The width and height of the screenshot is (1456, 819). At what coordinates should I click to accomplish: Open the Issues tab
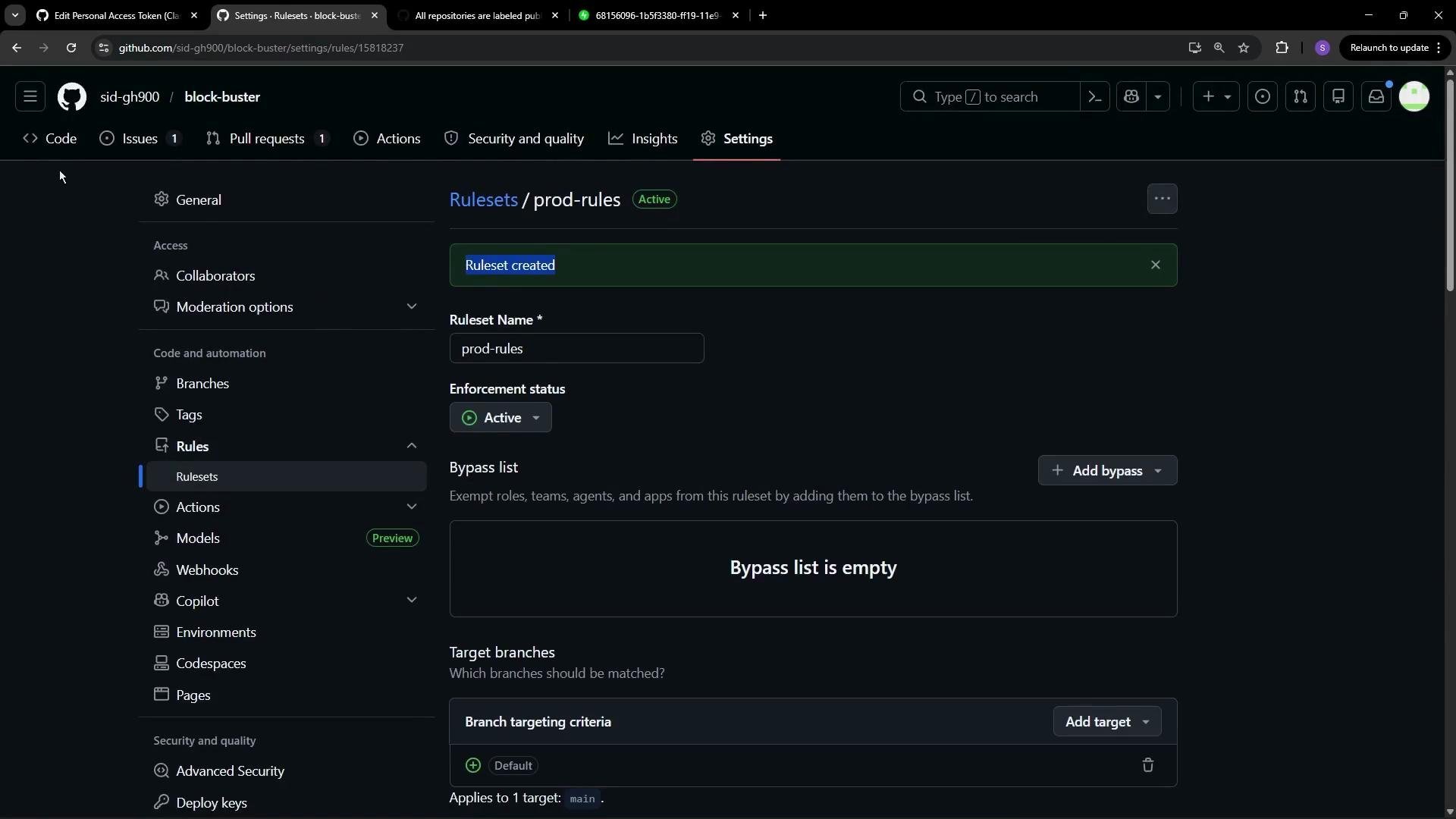tap(141, 139)
